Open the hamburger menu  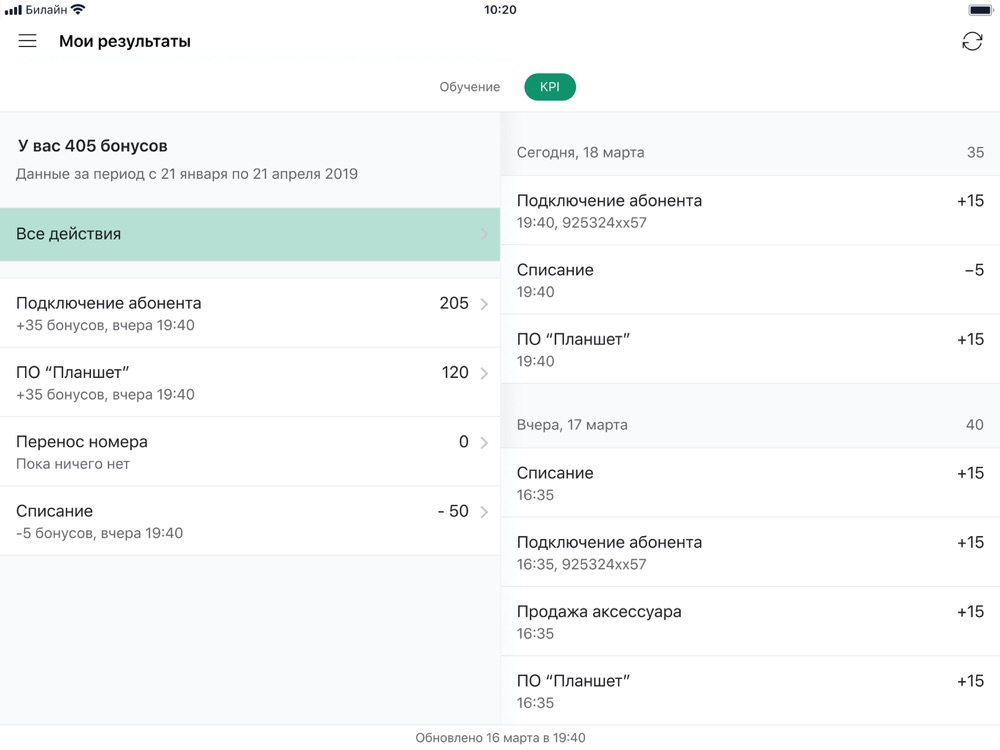pos(27,41)
